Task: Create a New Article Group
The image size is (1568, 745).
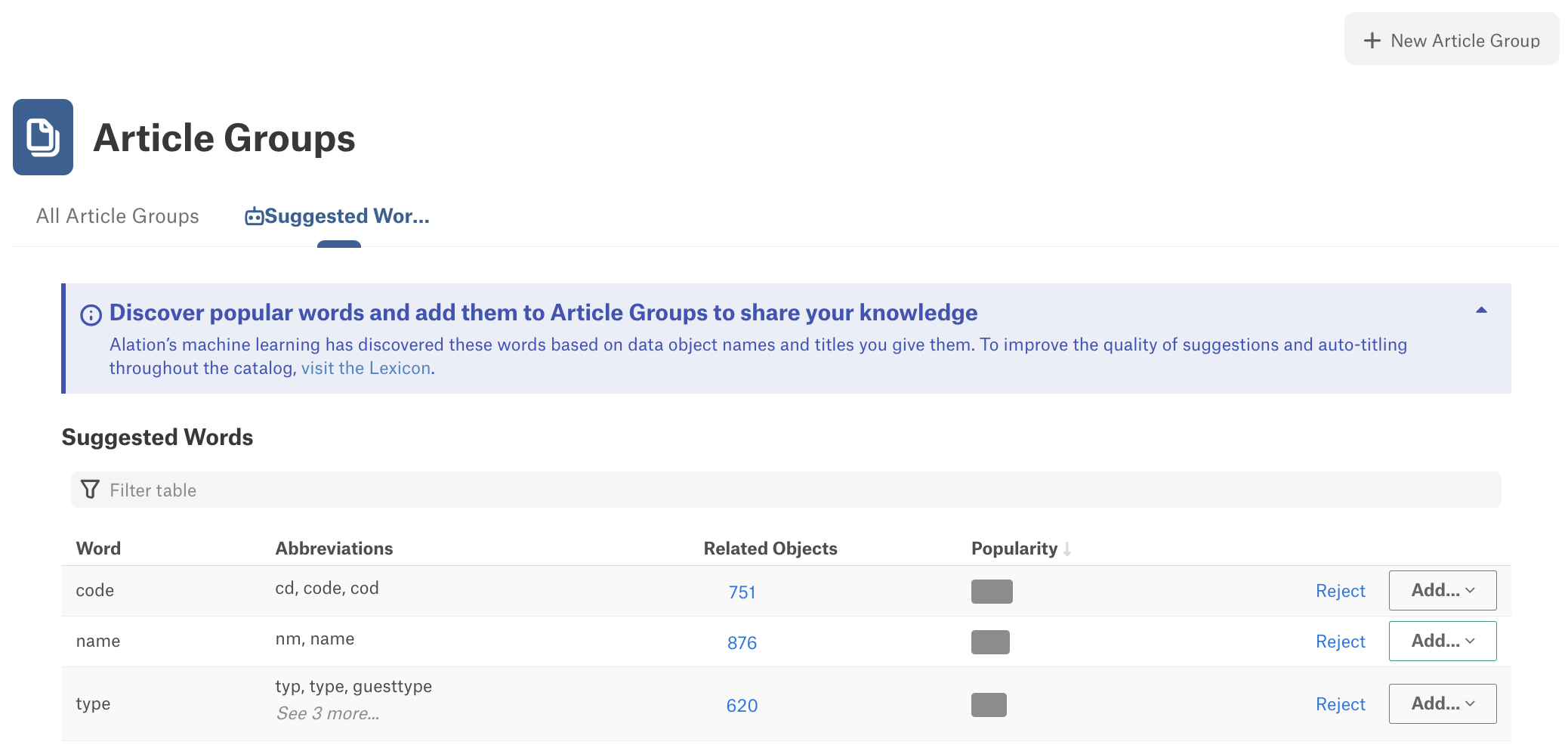Action: coord(1452,39)
